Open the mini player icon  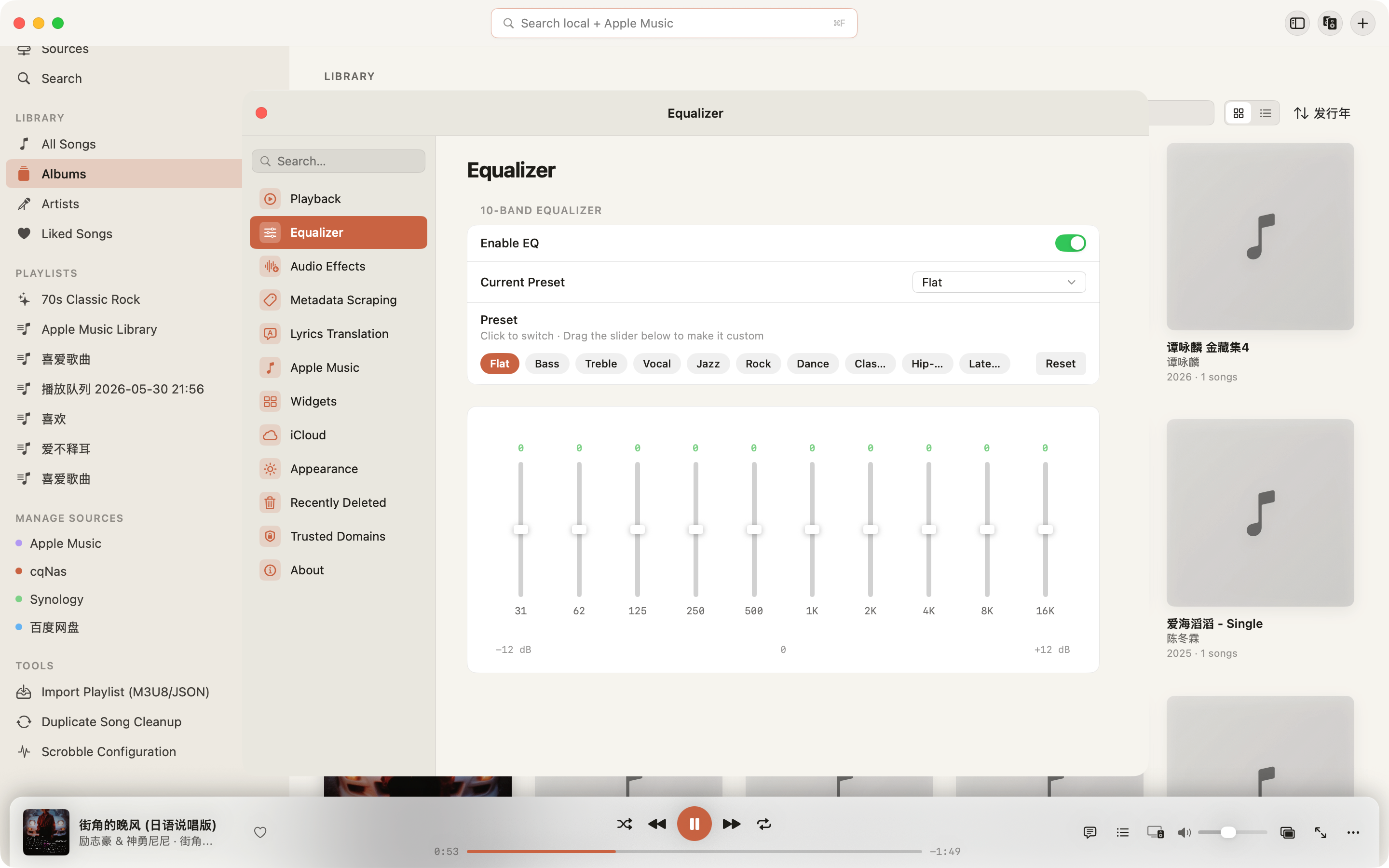pos(1287,832)
